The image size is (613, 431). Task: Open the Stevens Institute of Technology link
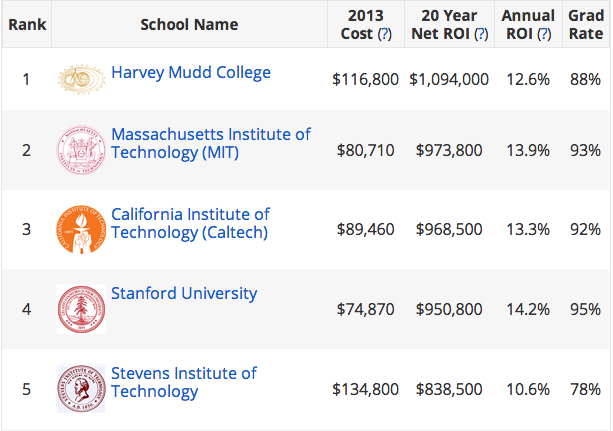click(184, 383)
